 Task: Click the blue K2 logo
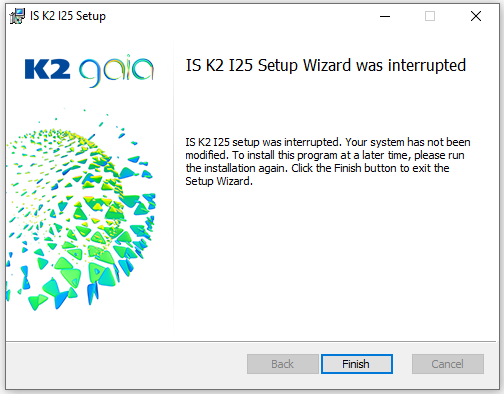coord(48,69)
